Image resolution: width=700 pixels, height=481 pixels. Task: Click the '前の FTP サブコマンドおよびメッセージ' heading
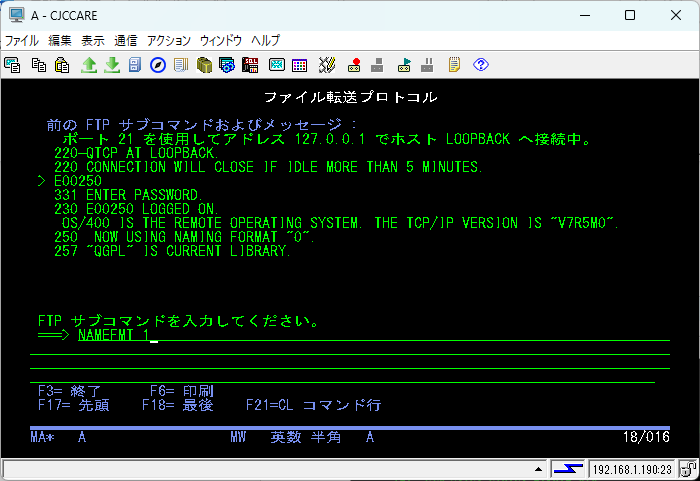pyautogui.click(x=202, y=125)
